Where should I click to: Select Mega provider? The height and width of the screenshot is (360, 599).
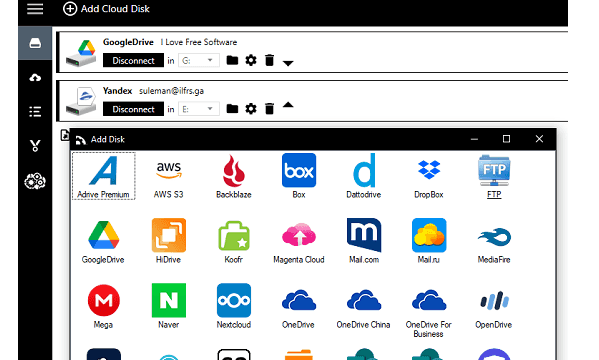[103, 306]
